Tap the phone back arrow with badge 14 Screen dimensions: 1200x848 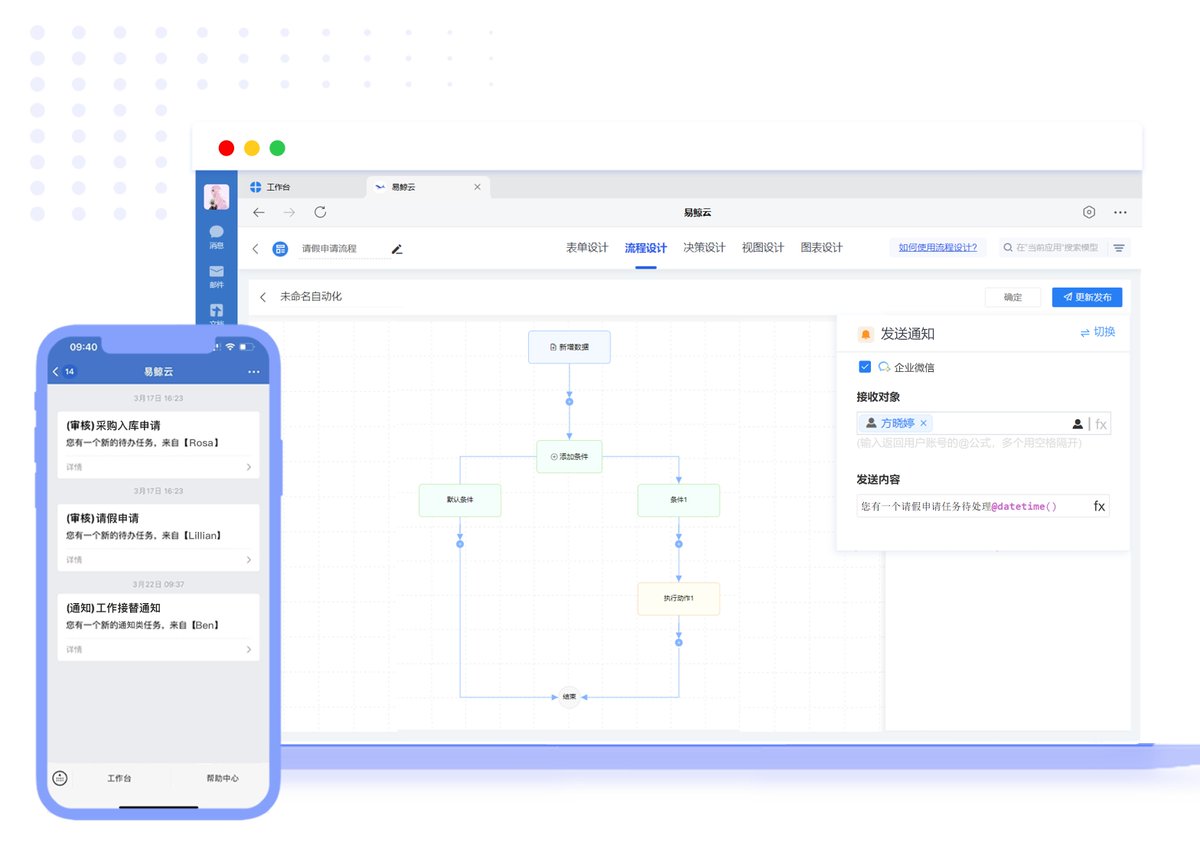(64, 372)
